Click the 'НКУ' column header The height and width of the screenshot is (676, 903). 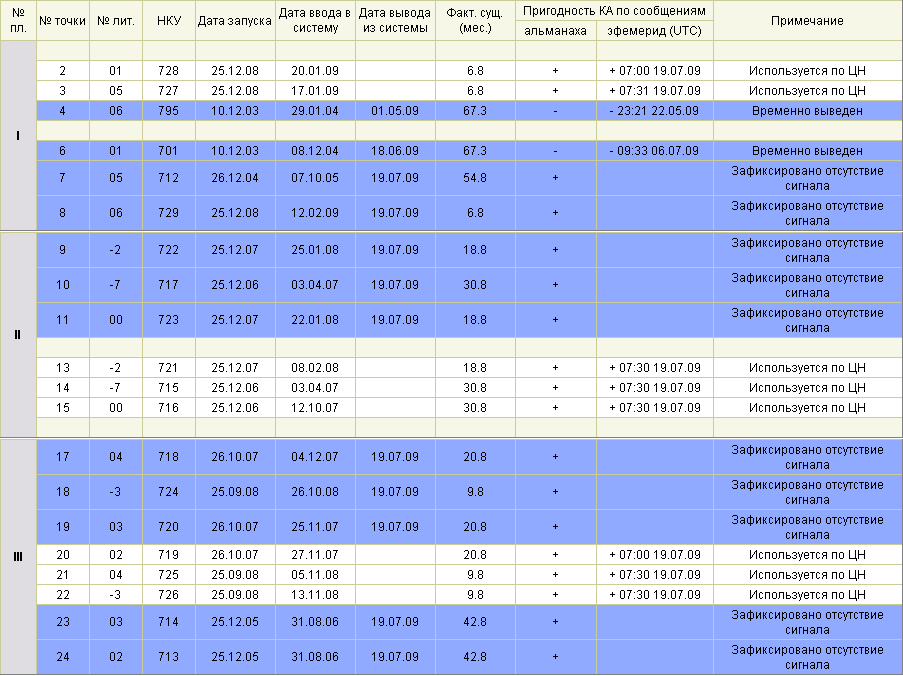[167, 21]
